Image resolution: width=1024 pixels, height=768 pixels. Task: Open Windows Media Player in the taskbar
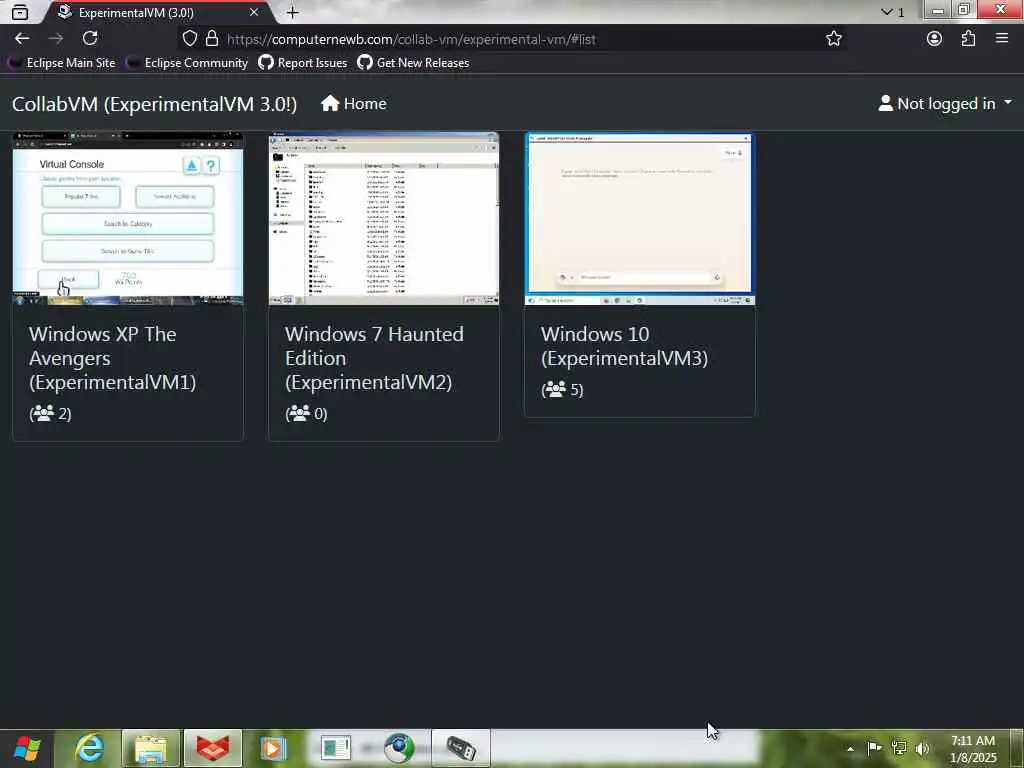[x=274, y=748]
